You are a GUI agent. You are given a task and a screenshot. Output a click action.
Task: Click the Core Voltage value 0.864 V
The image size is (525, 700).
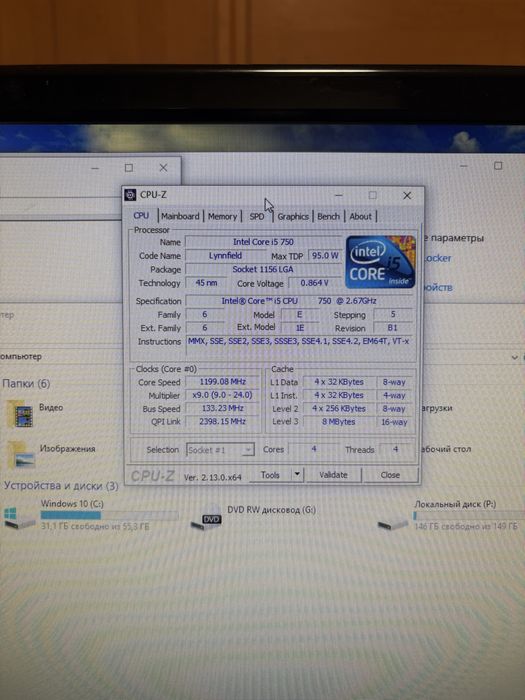314,283
